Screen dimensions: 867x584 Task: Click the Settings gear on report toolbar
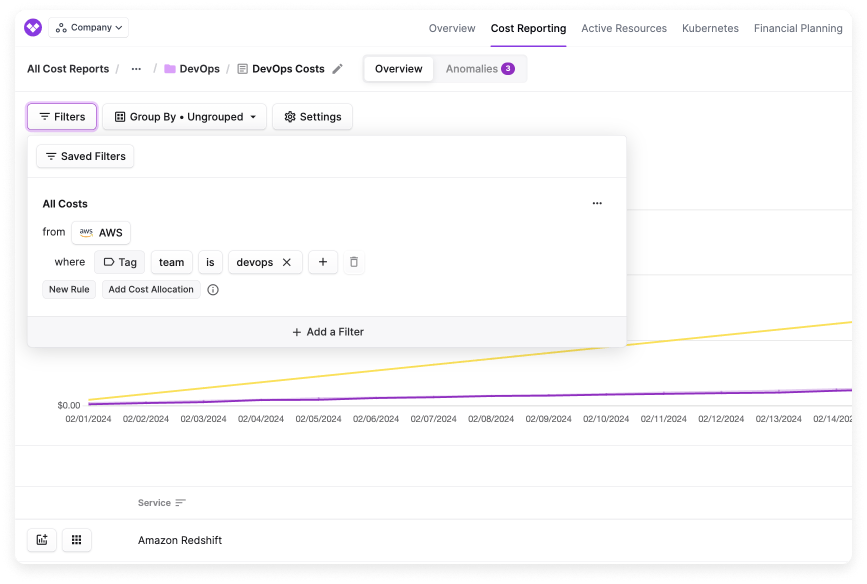(x=289, y=116)
